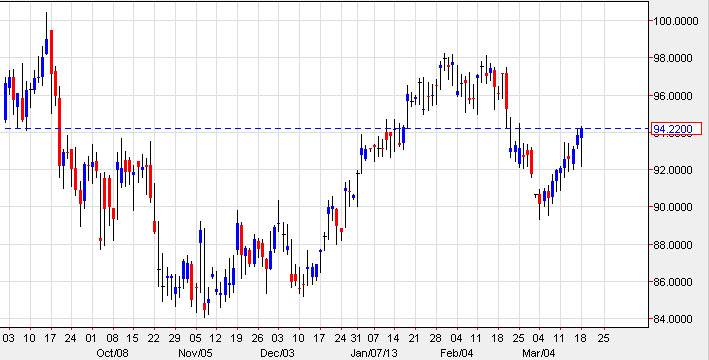Viewport: 709px width, 360px height.
Task: Click the 21 day tick label
Action: coord(414,338)
